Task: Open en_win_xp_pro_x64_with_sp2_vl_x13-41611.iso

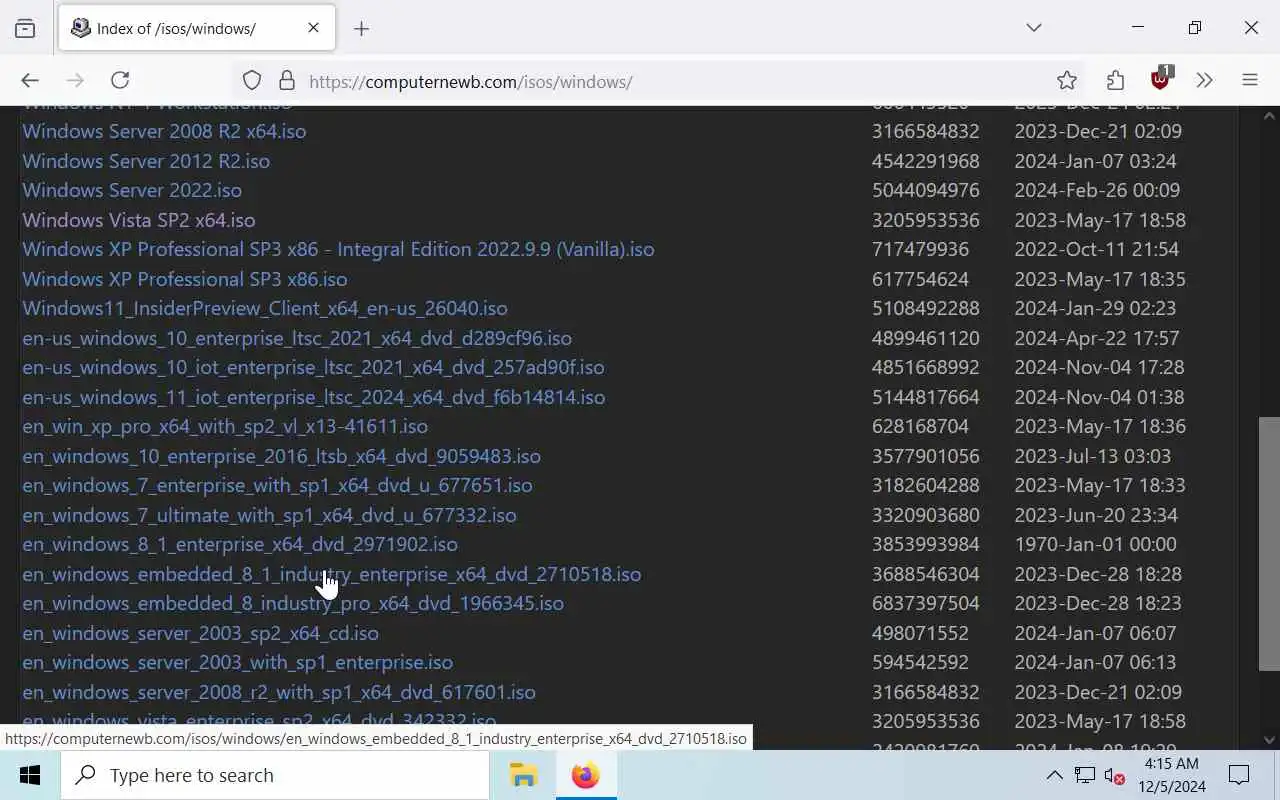Action: coord(225,426)
